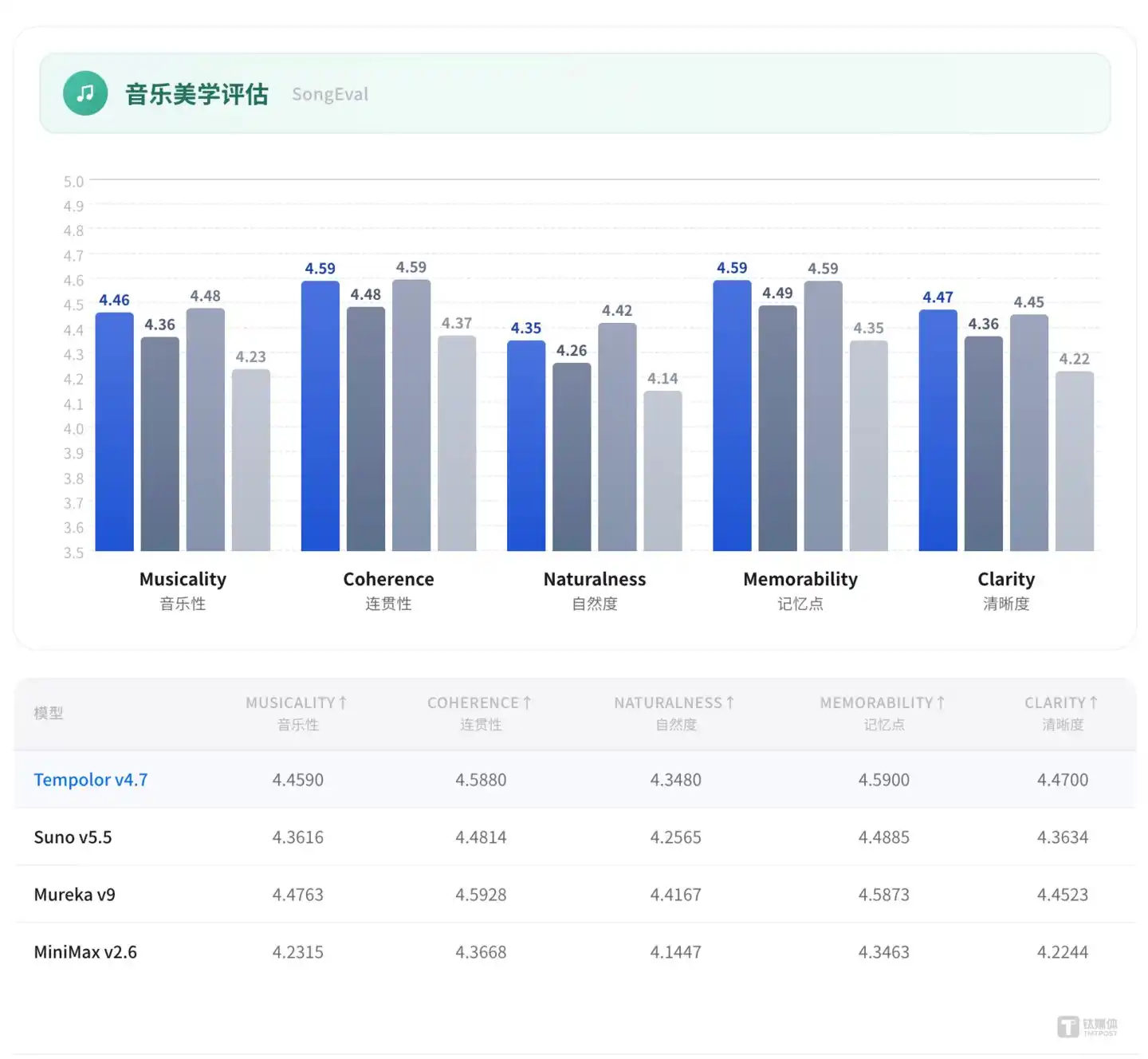Click the green music note icon
This screenshot has height=1059, width=1148.
85,93
